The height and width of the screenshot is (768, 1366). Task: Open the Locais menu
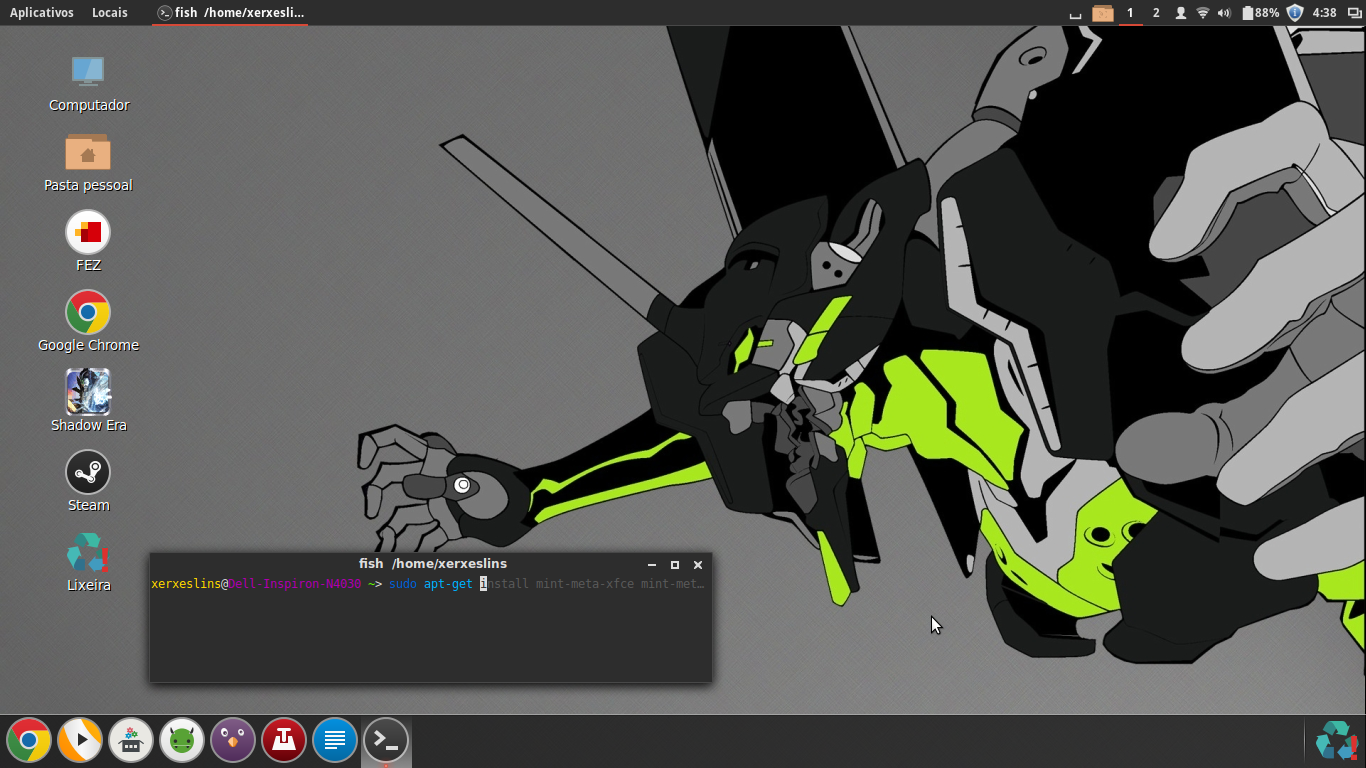click(x=110, y=13)
